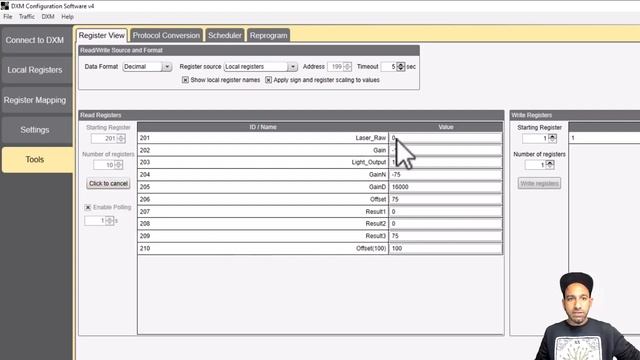The image size is (640, 360).
Task: Select the 201 Laser_Raw register row
Action: (320, 138)
